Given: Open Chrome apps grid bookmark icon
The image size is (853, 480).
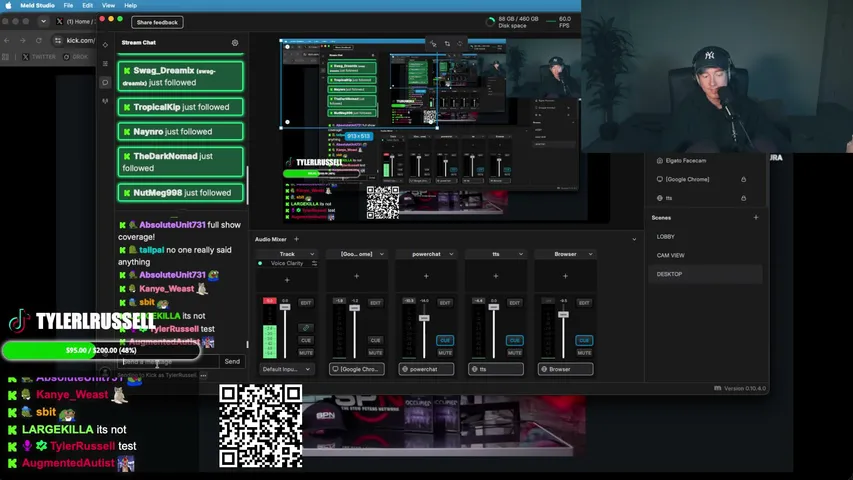Looking at the screenshot, I should pos(5,57).
